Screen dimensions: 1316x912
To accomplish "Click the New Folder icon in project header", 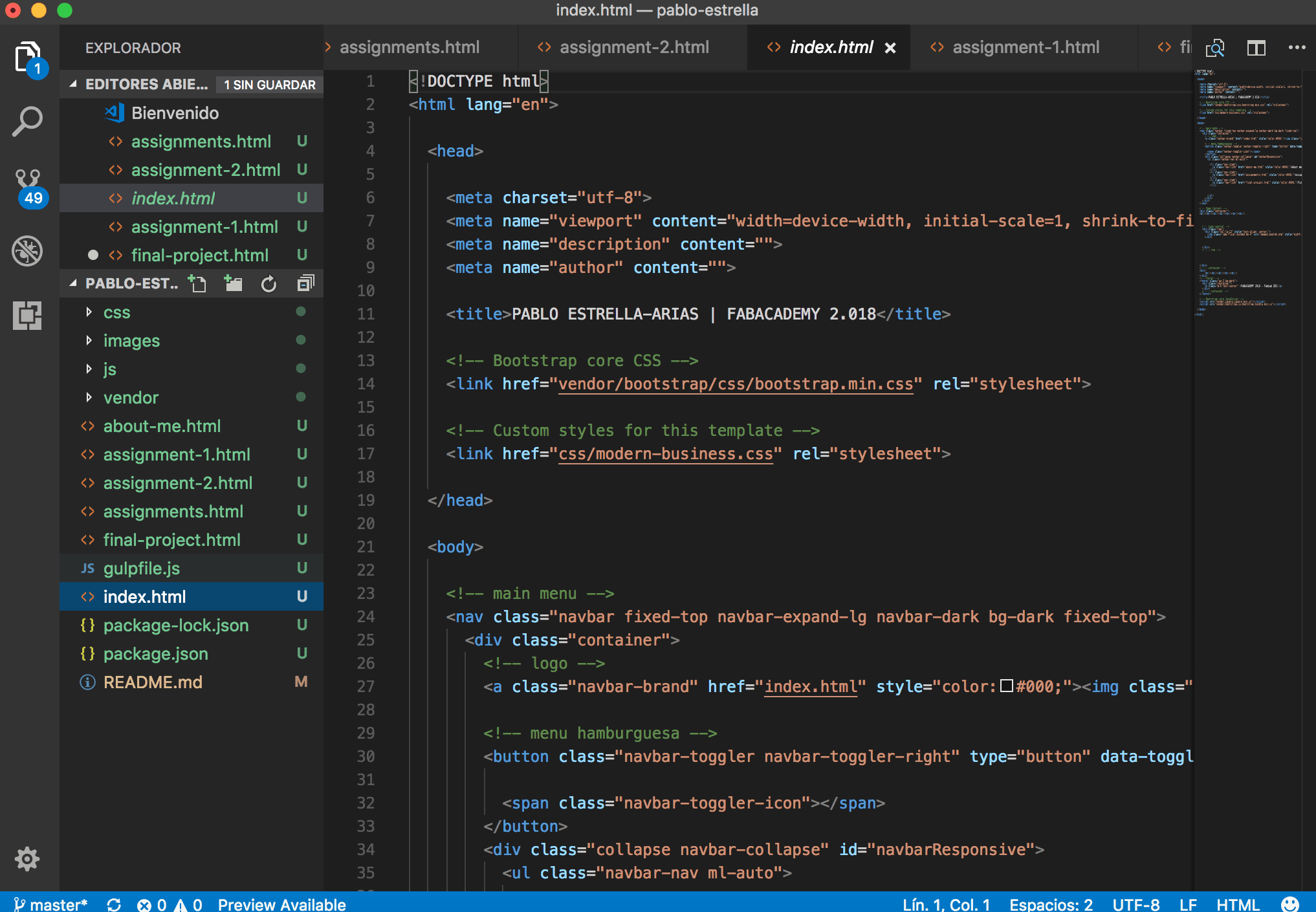I will (233, 283).
